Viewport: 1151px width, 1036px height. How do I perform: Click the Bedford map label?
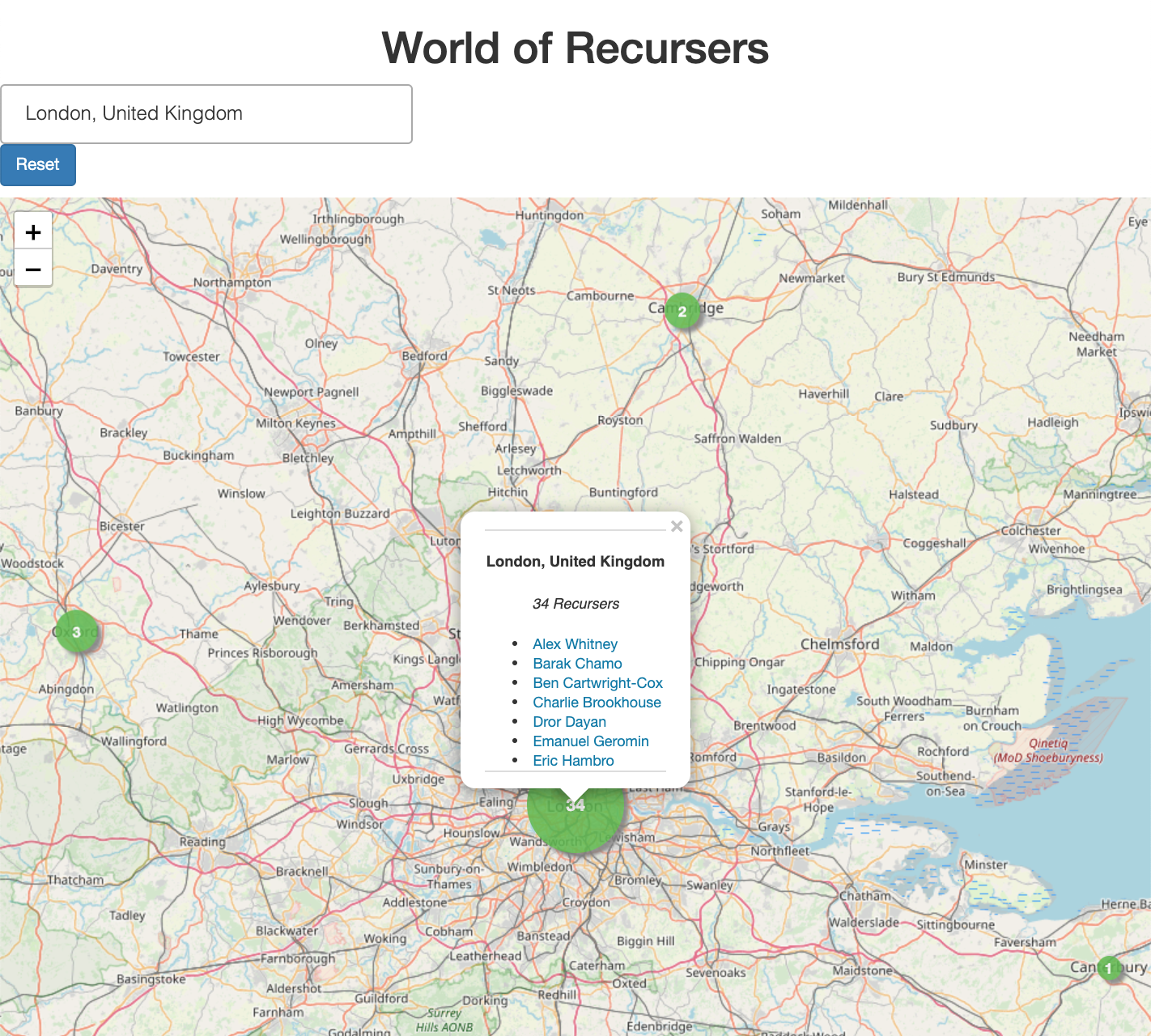click(425, 356)
